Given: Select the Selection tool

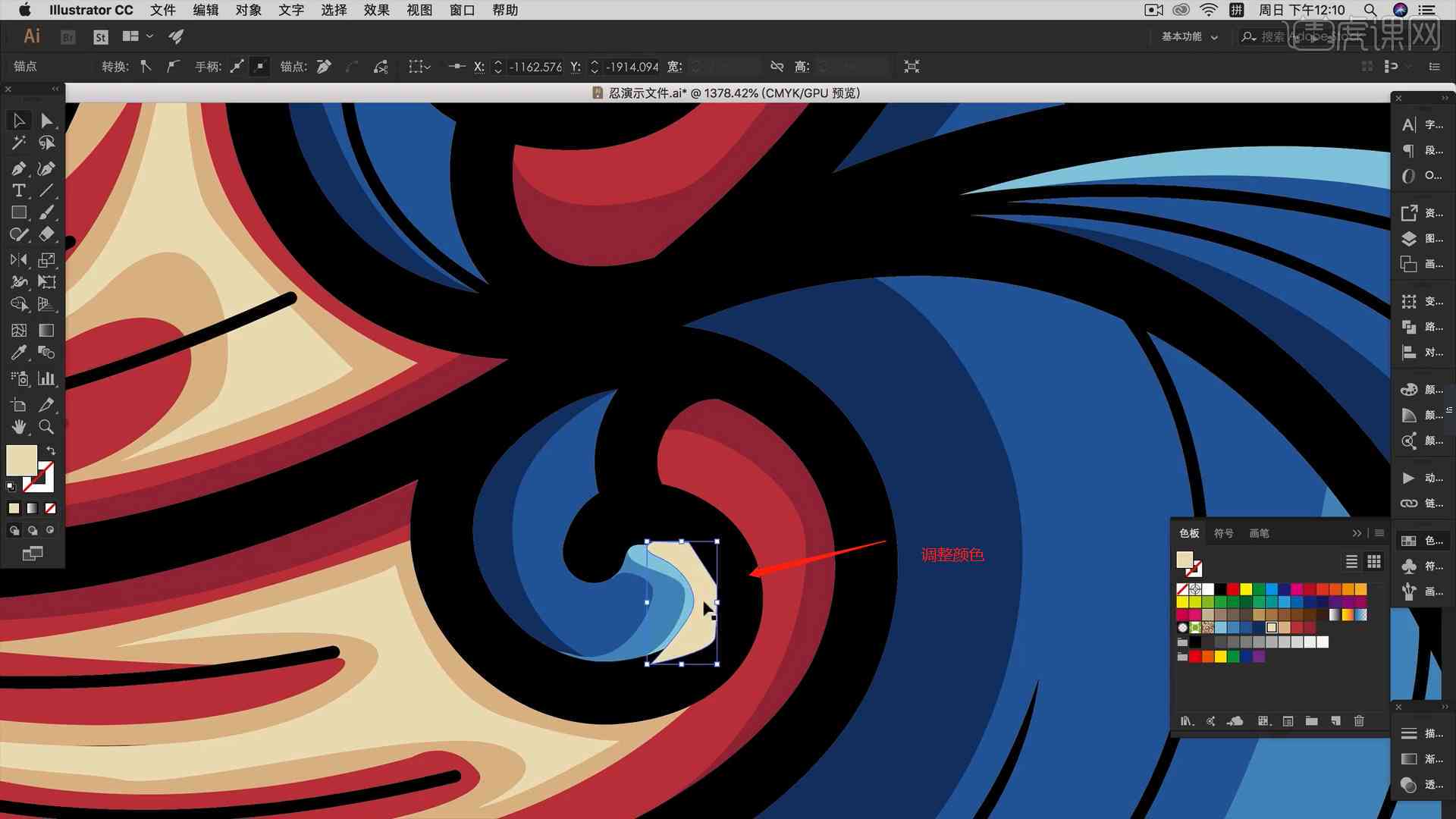Looking at the screenshot, I should point(18,120).
